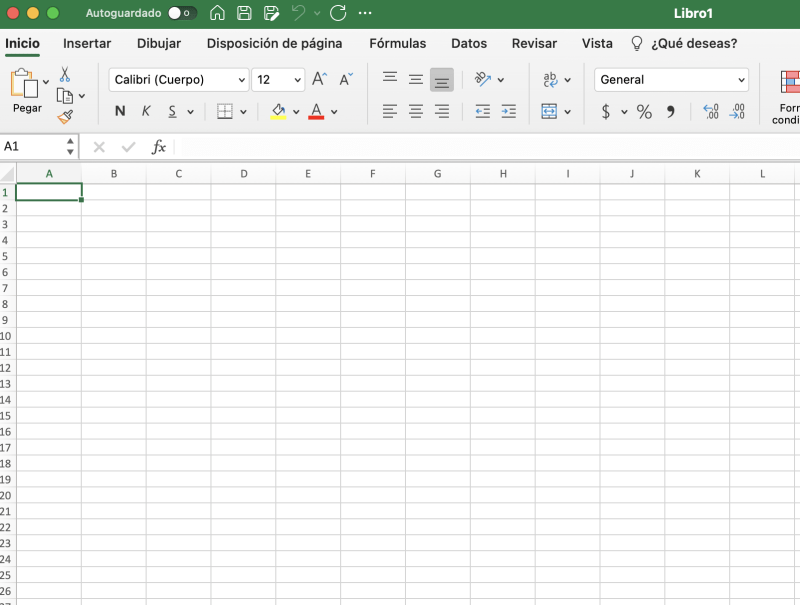
Task: Click the percent style icon
Action: click(x=644, y=111)
